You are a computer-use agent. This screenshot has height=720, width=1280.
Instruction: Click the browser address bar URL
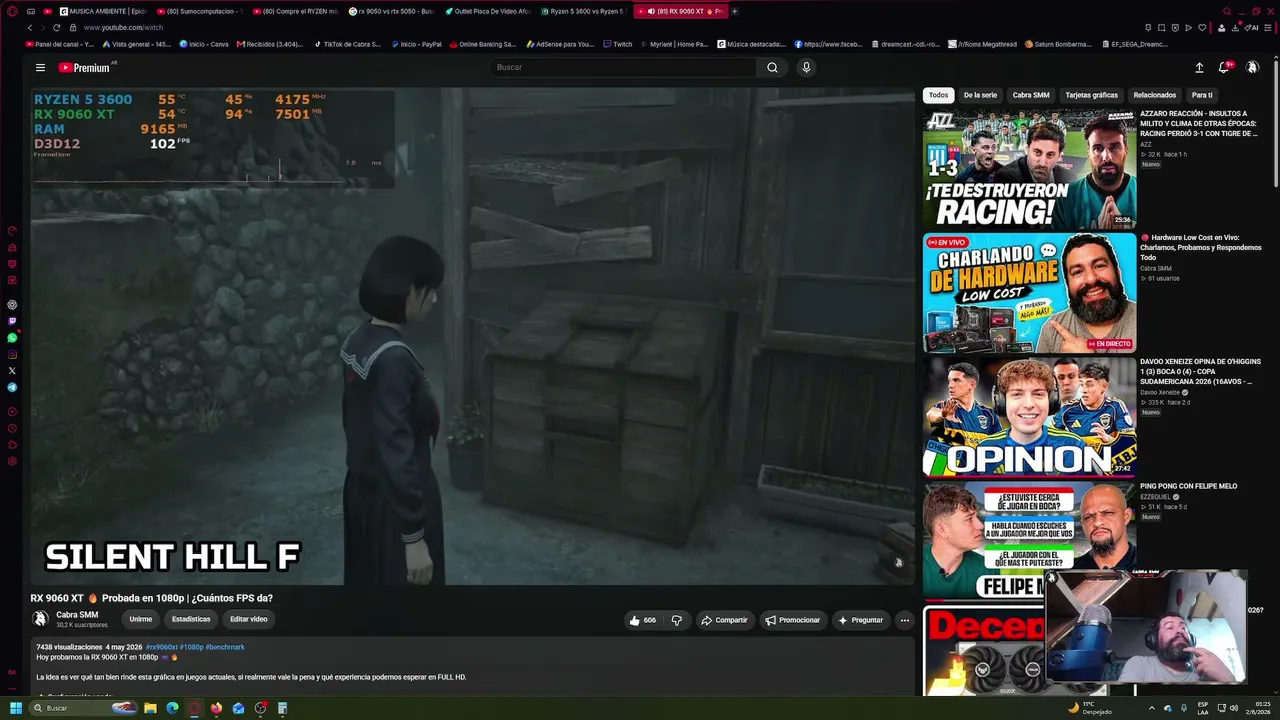[123, 28]
